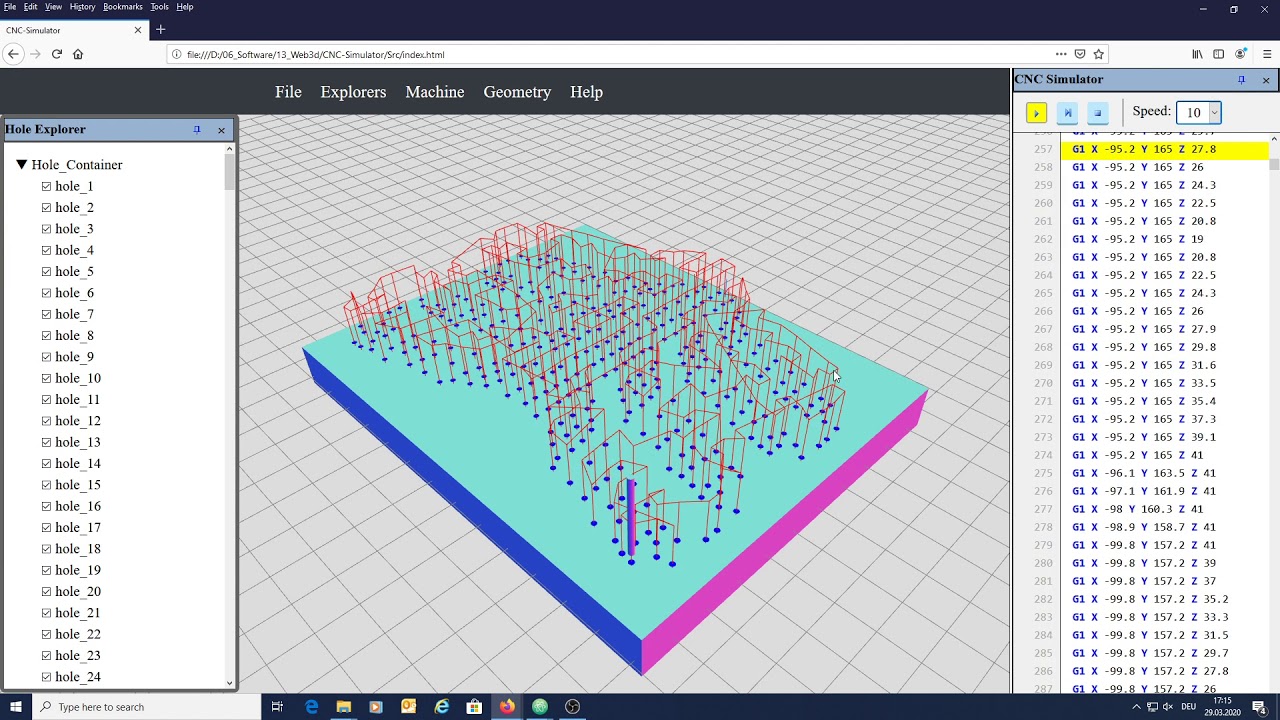Open Firefox Bookmarks menu
Screen dimensions: 1280x720
click(123, 7)
